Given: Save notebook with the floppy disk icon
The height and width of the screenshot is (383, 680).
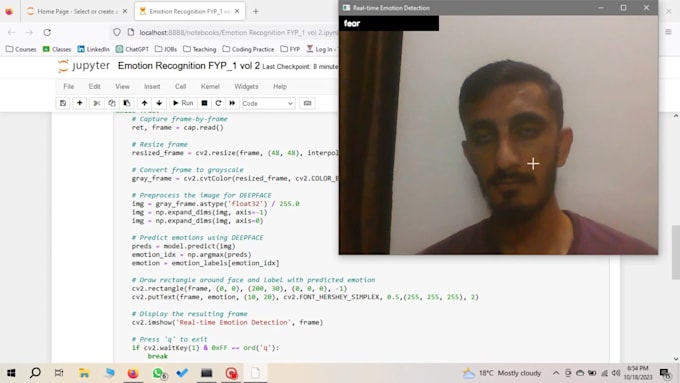Looking at the screenshot, I should tap(63, 103).
